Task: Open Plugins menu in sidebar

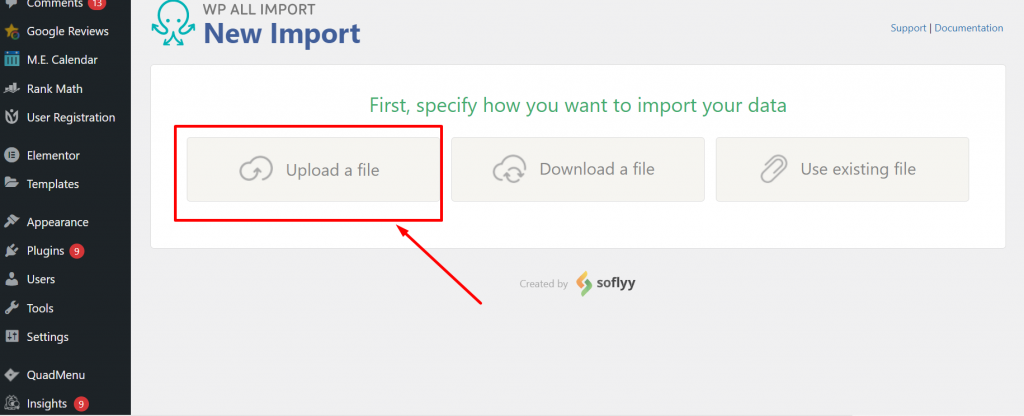Action: pyautogui.click(x=45, y=251)
